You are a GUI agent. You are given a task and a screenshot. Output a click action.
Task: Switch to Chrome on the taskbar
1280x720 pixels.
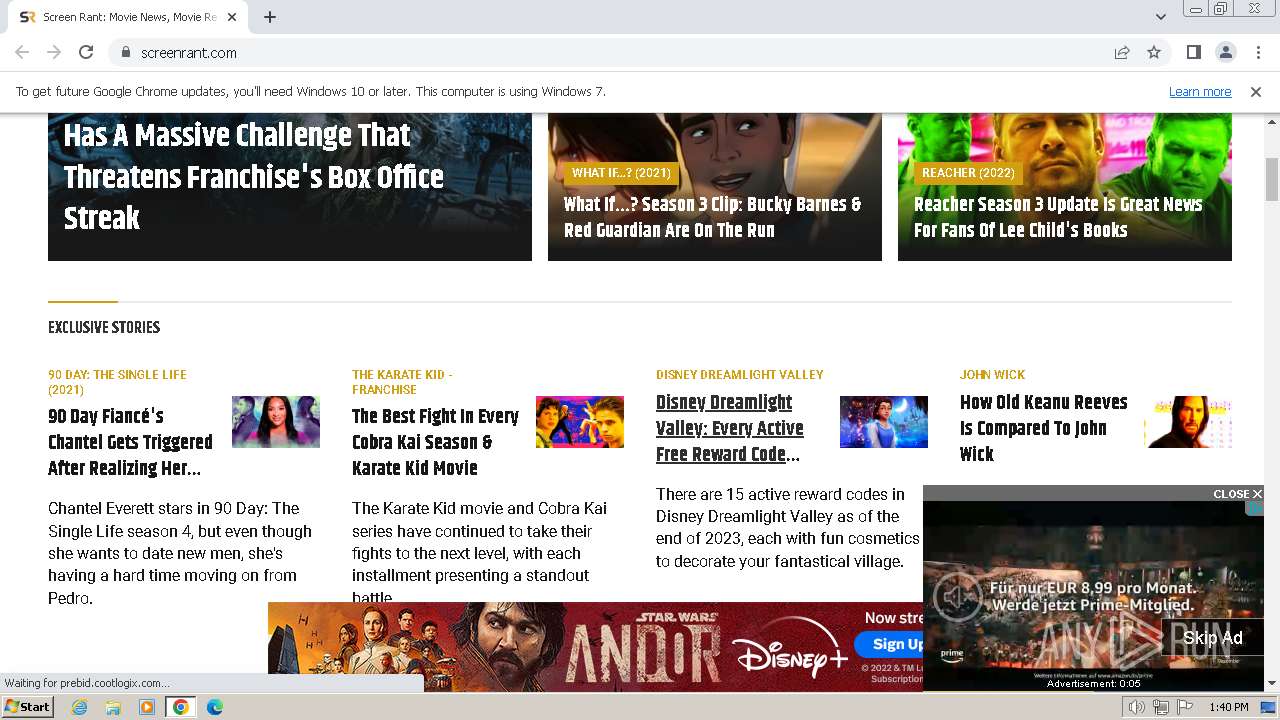(181, 707)
